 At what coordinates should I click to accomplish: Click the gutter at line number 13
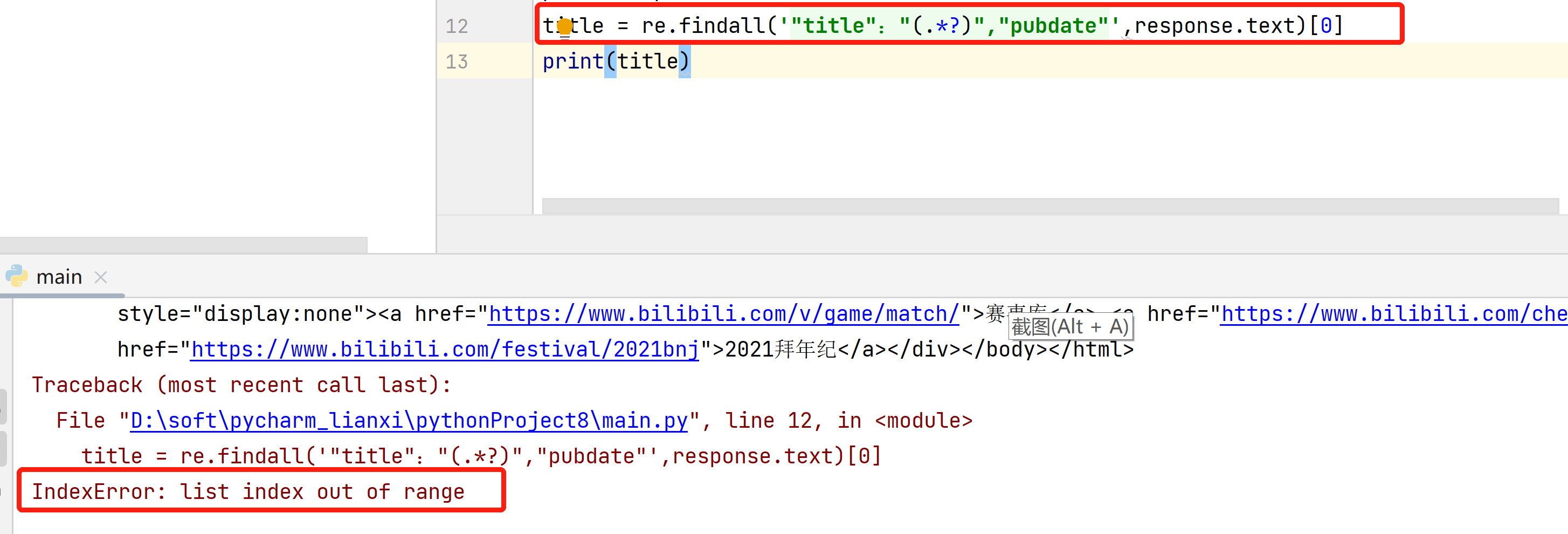click(457, 61)
